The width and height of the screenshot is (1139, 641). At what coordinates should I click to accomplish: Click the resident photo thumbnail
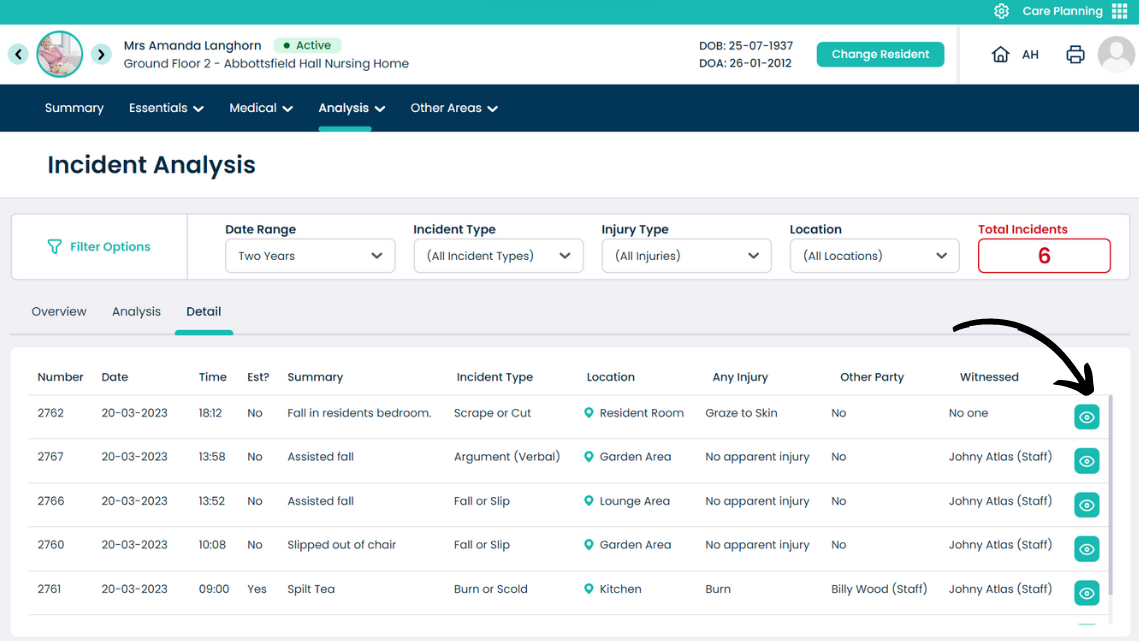[x=60, y=54]
